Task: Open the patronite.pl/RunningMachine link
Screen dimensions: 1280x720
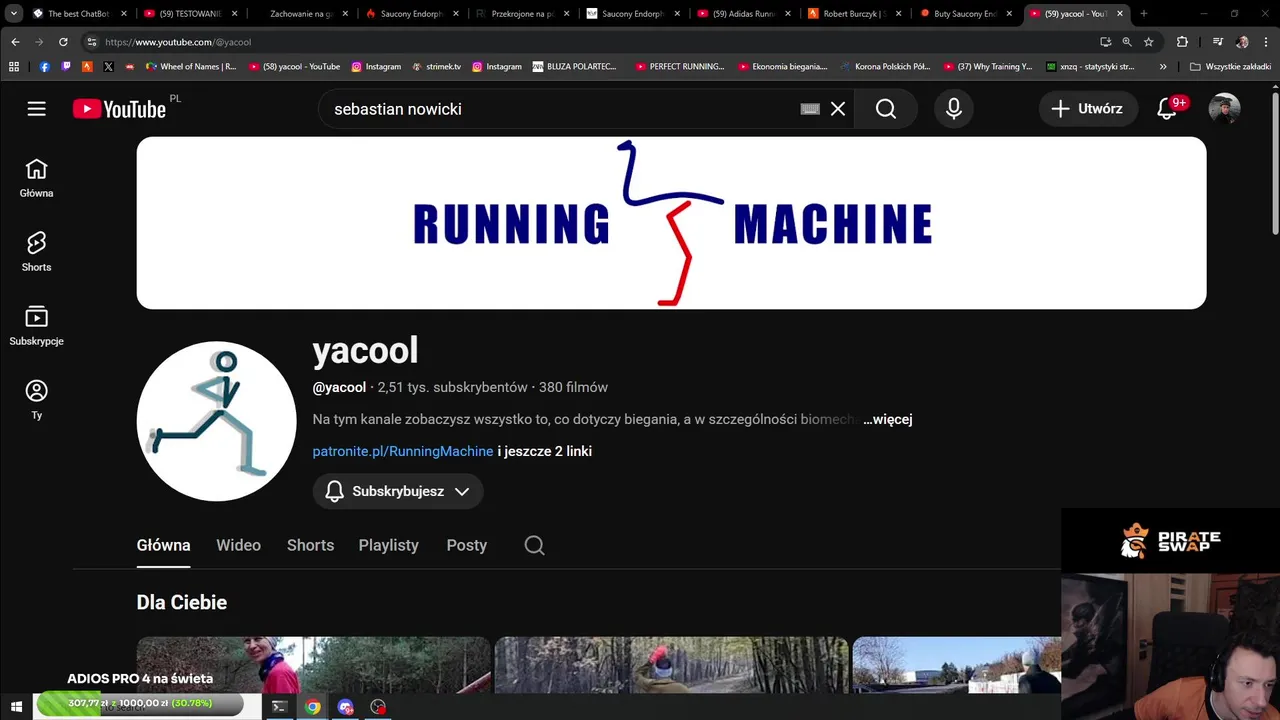Action: 403,451
